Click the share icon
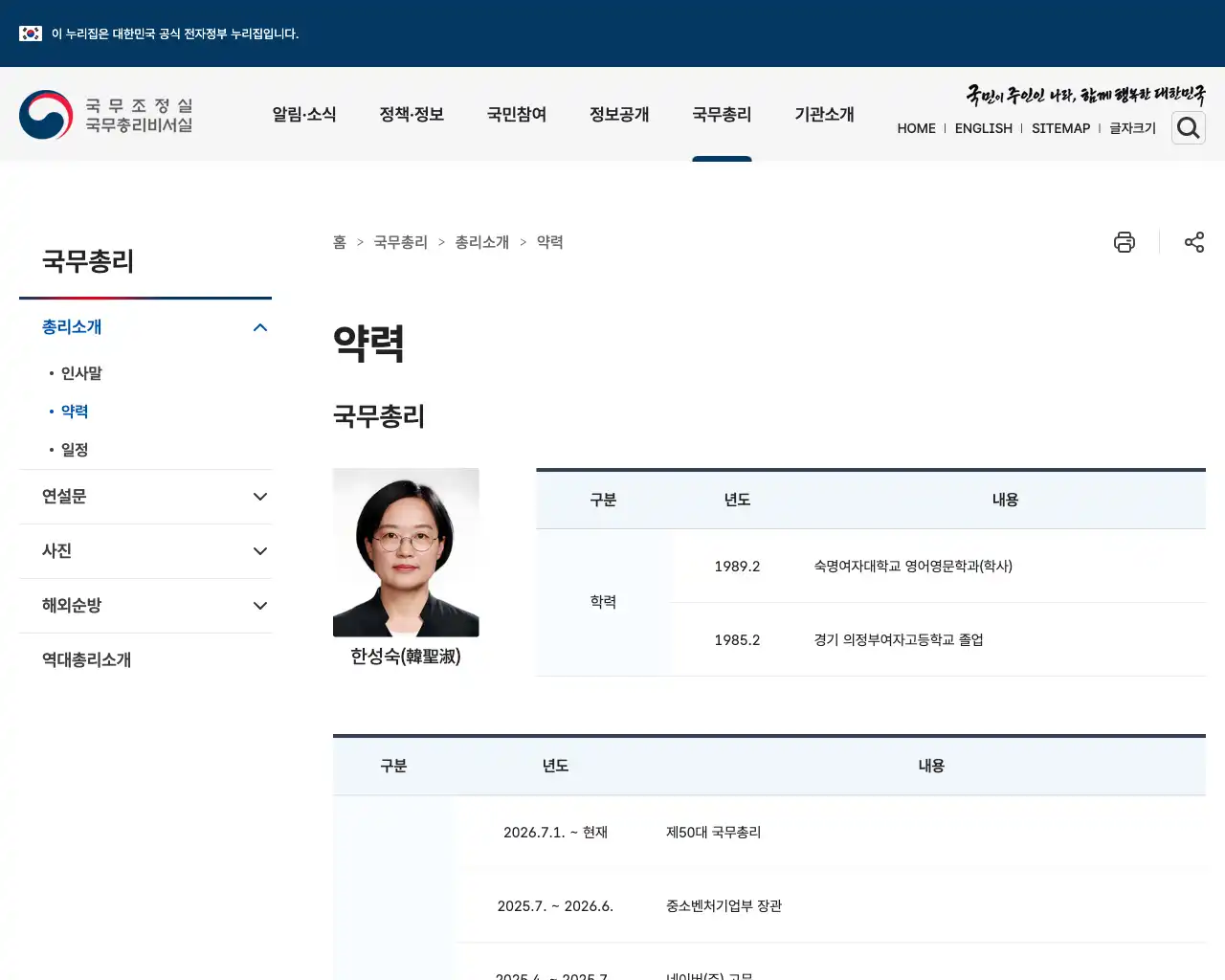1225x980 pixels. tap(1194, 242)
